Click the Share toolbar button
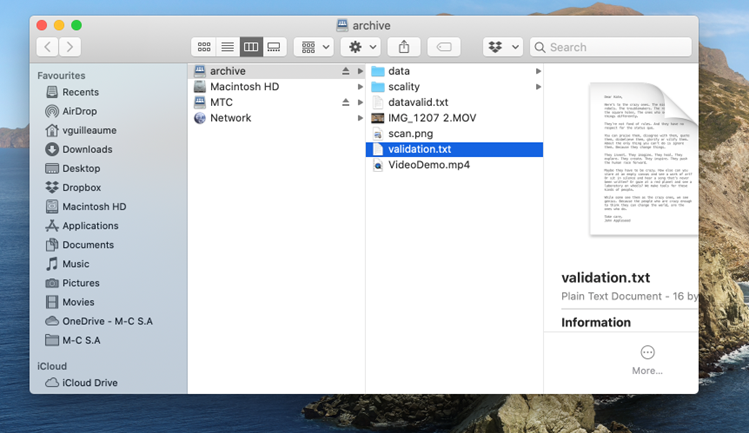749x433 pixels. coord(404,47)
